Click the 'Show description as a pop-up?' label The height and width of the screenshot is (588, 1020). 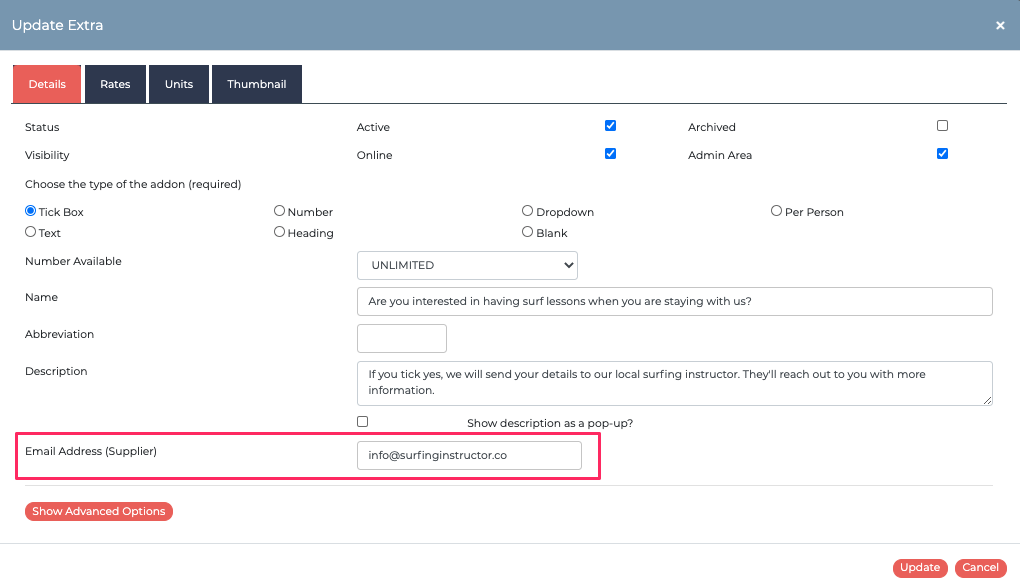[x=550, y=423]
